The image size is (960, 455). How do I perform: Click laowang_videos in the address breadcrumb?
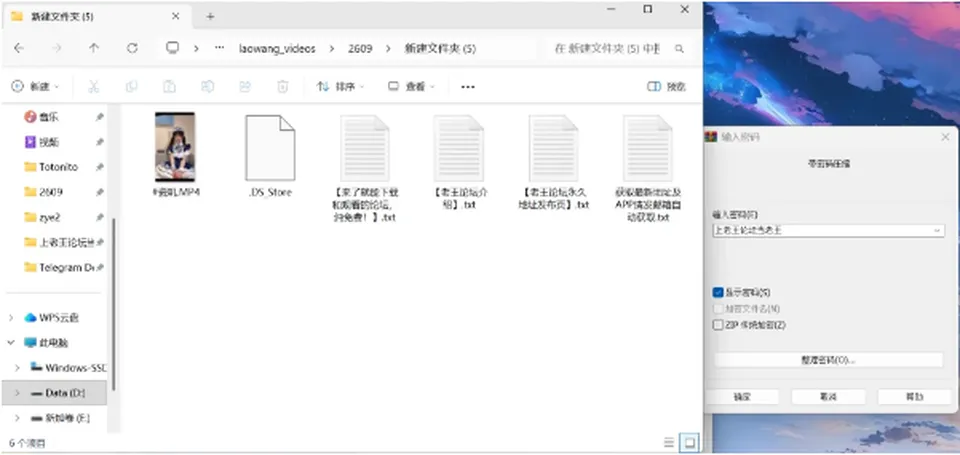coord(277,48)
